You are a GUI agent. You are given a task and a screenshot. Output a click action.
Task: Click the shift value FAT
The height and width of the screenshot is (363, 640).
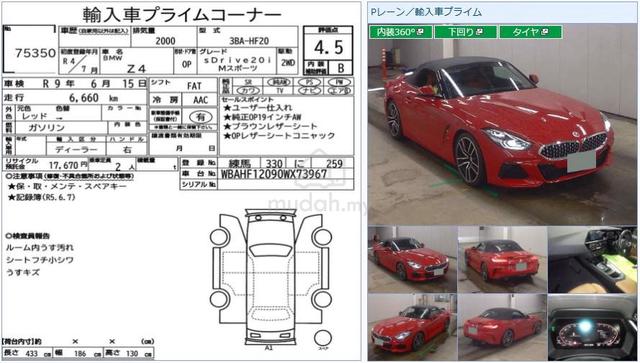(x=194, y=86)
